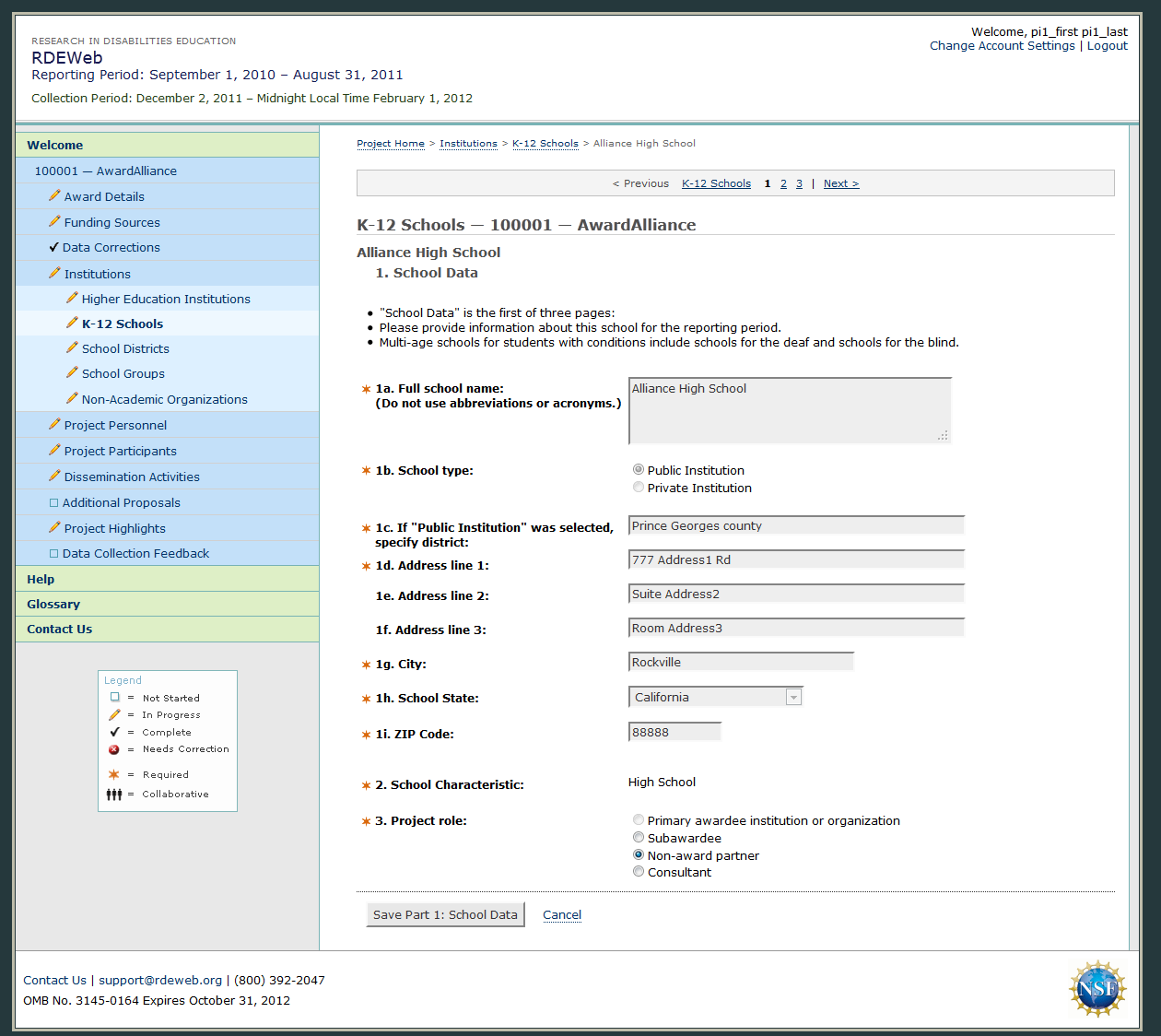Click the checkmark icon beside Data Corrections

point(54,247)
